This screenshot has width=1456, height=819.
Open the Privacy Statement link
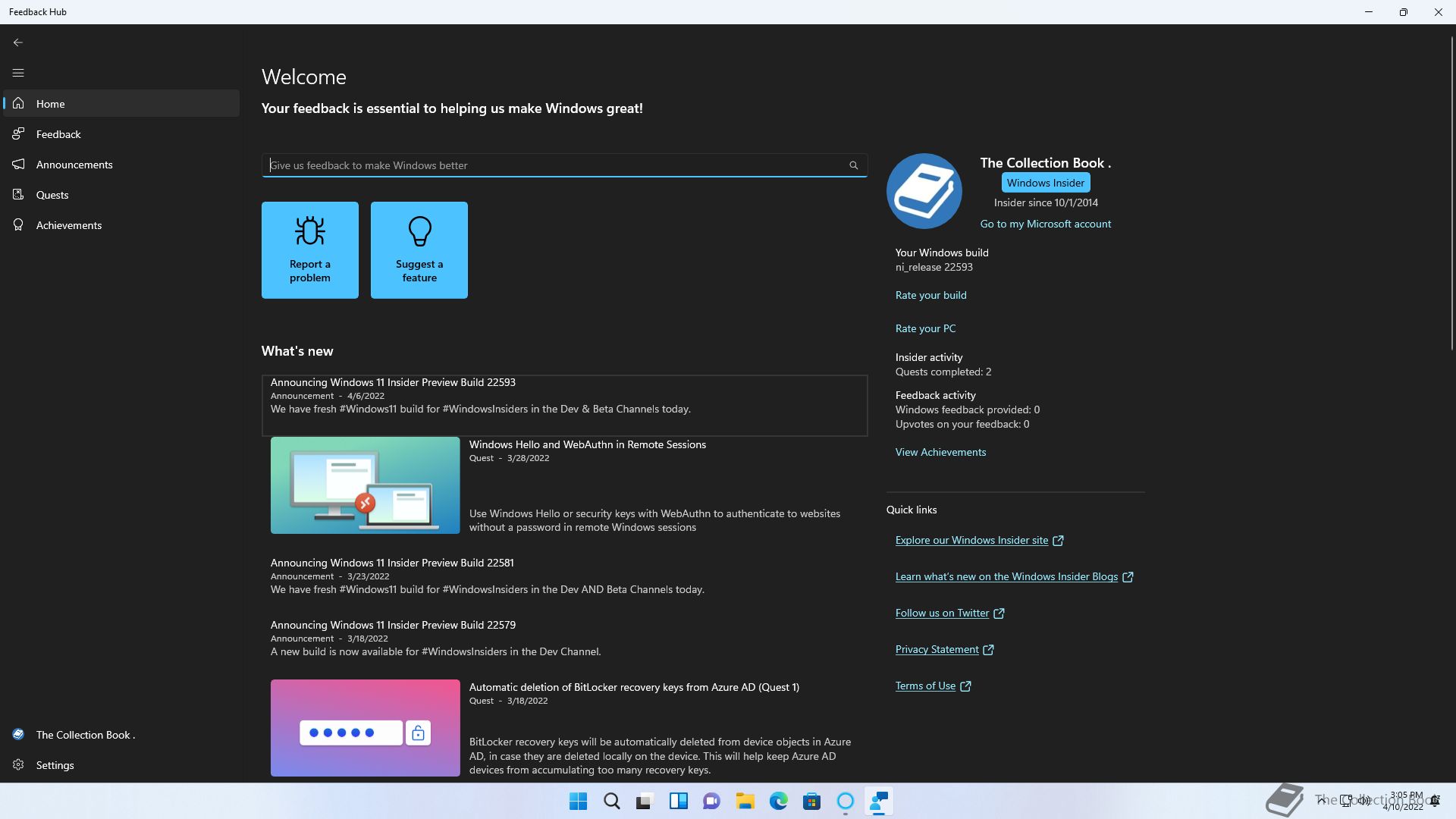click(x=945, y=650)
